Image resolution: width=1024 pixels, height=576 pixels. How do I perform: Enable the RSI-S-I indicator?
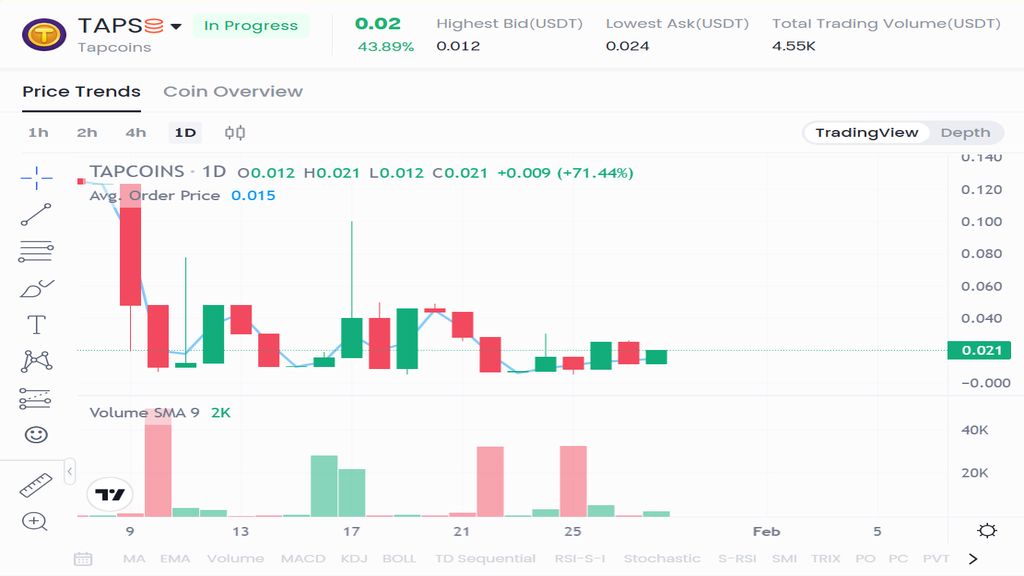tap(580, 559)
